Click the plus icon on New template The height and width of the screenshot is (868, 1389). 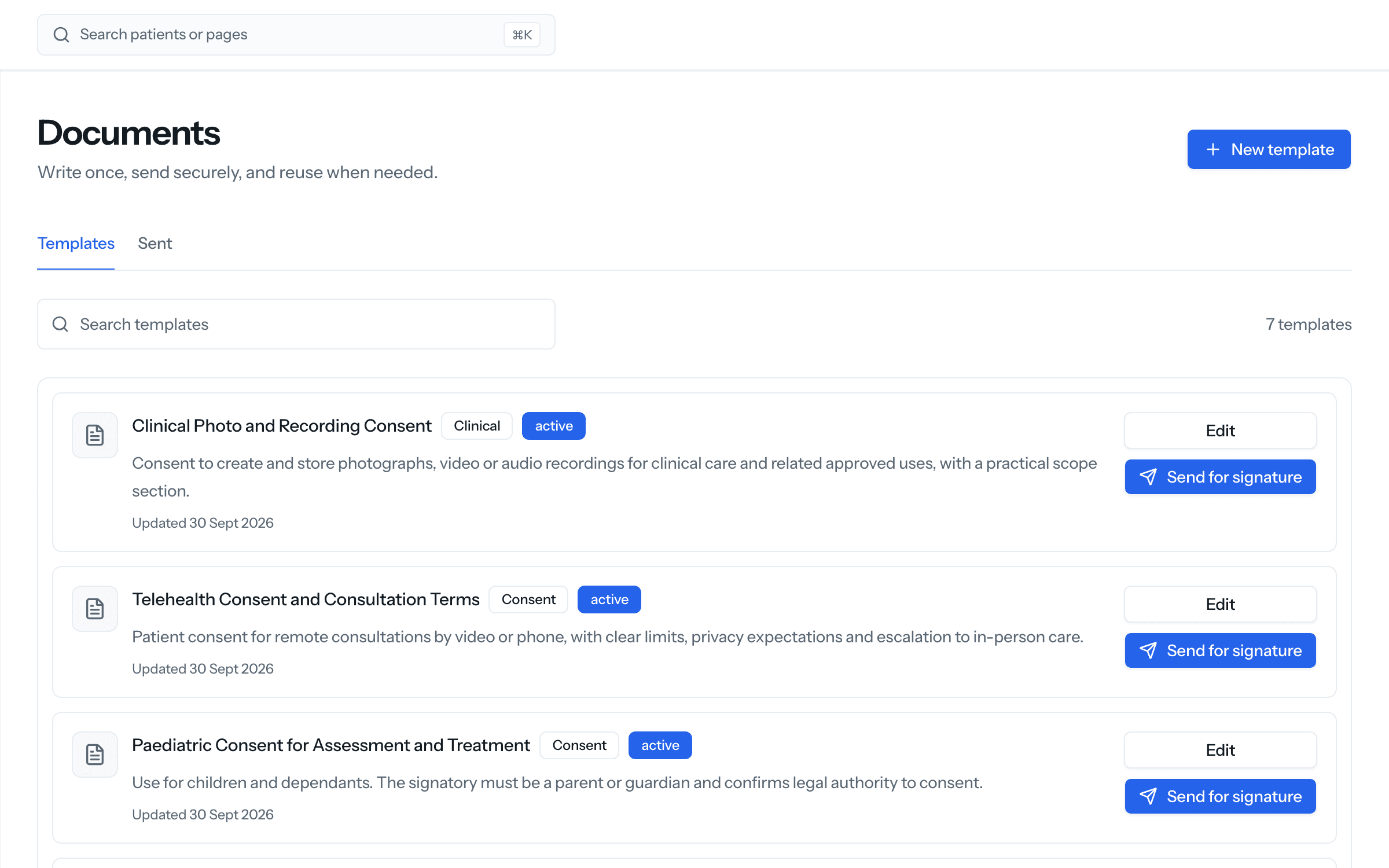point(1213,149)
